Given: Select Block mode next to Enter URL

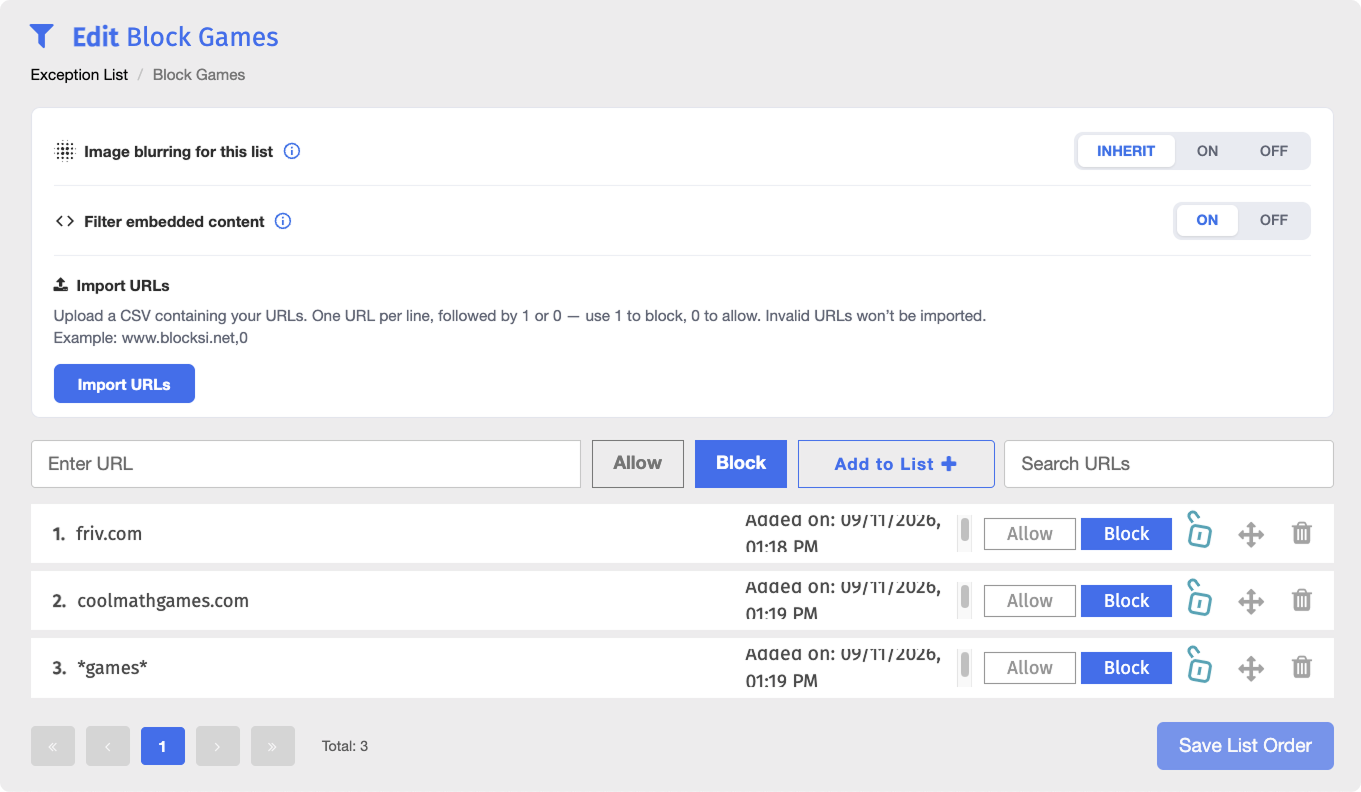Looking at the screenshot, I should coord(741,464).
